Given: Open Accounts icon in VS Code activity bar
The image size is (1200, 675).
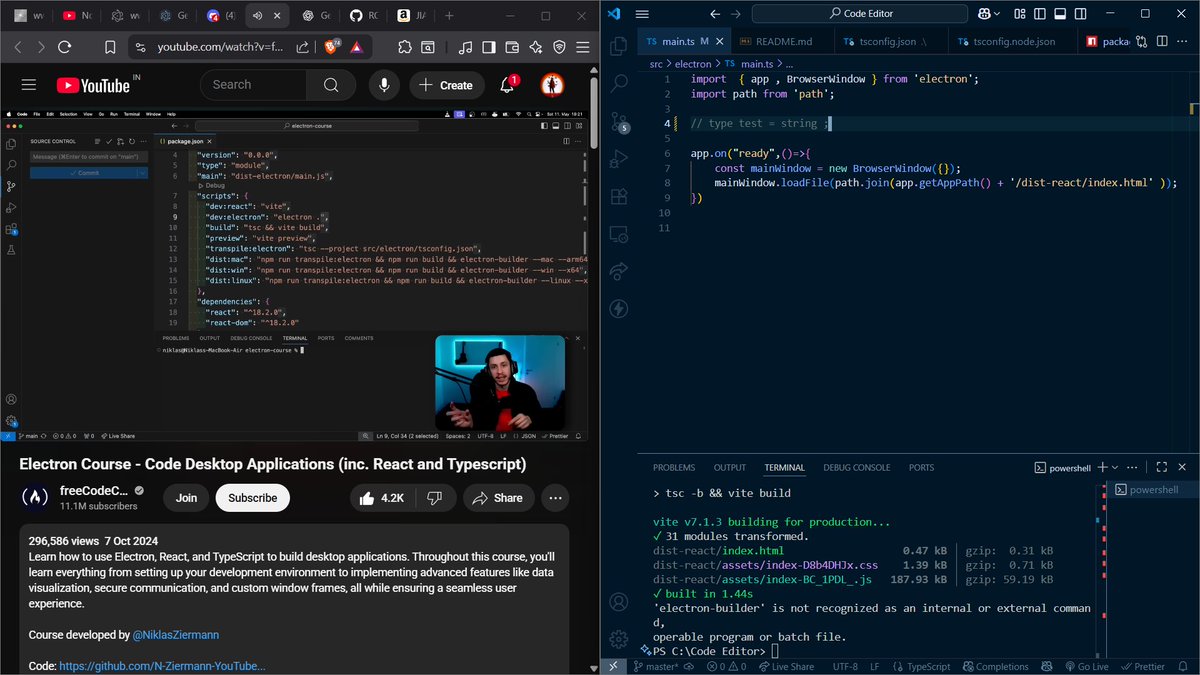Looking at the screenshot, I should (x=618, y=602).
